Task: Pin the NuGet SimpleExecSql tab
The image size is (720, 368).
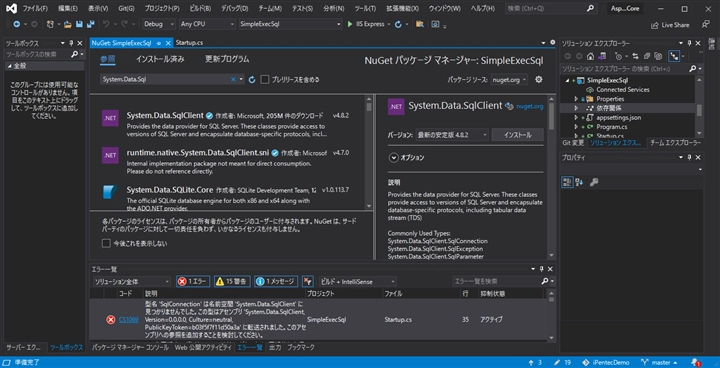Action: (159, 43)
